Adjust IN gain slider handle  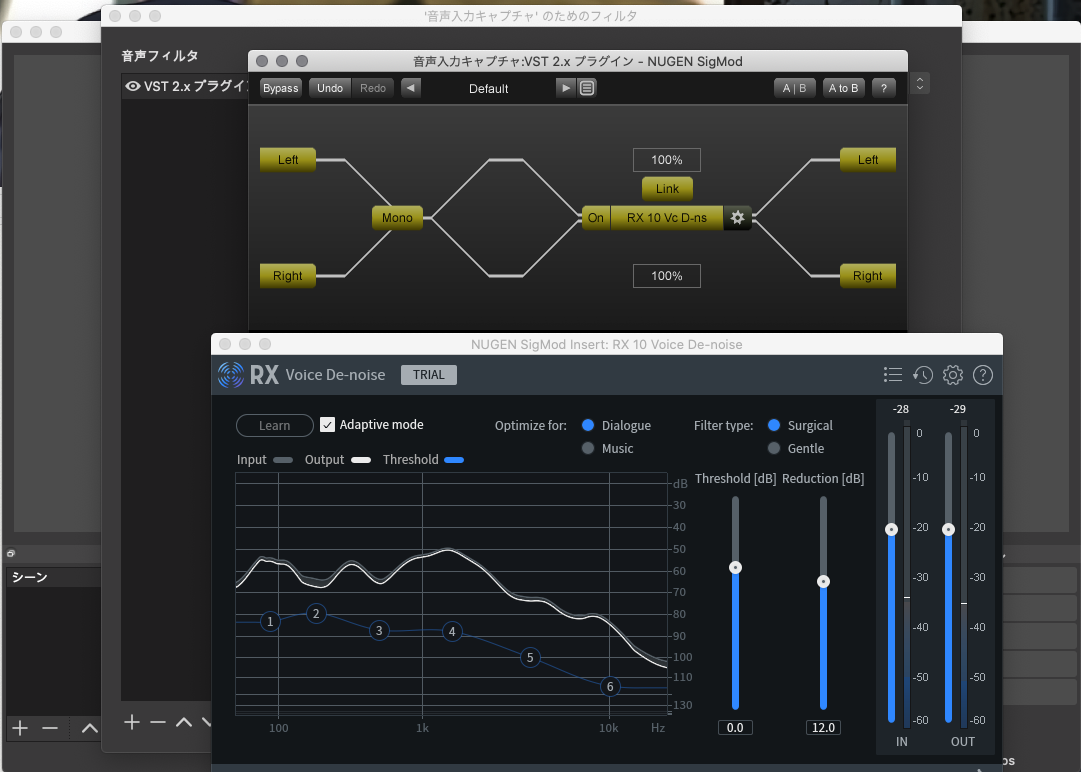(x=891, y=529)
